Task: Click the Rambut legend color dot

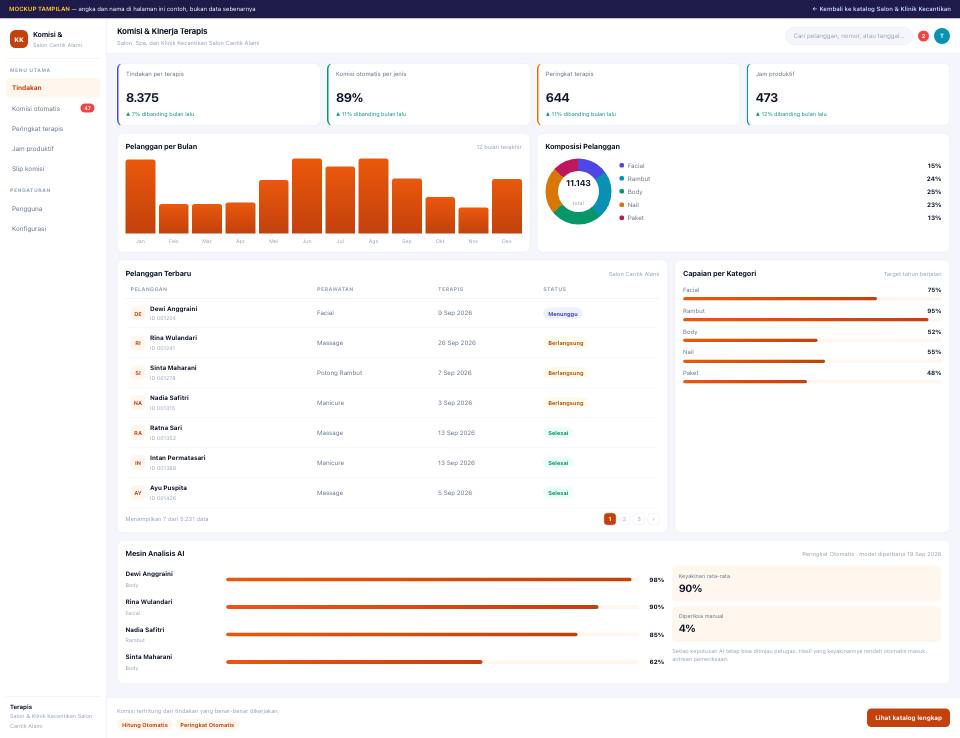Action: click(x=621, y=179)
